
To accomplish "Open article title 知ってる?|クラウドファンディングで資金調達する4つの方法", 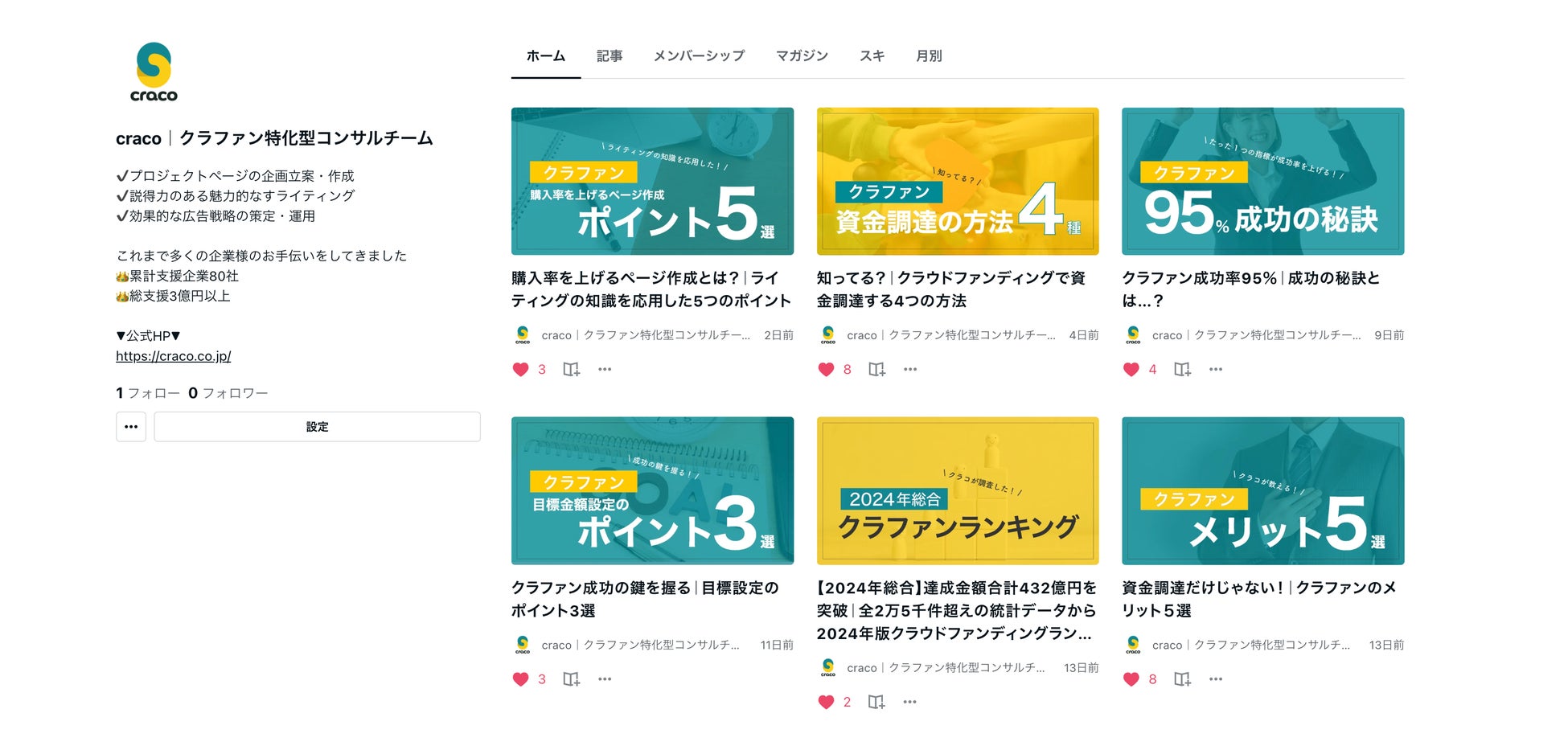I will 951,289.
